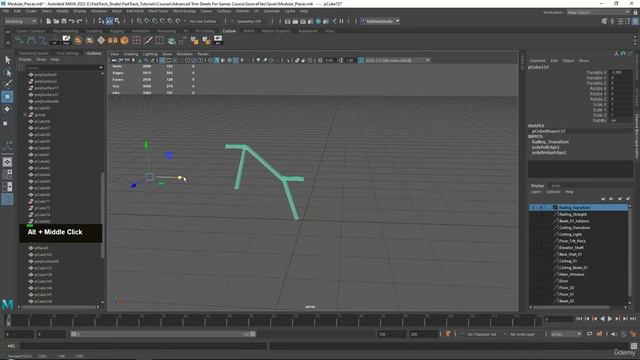Select the arrow Select tool in toolbox

[x=7, y=60]
